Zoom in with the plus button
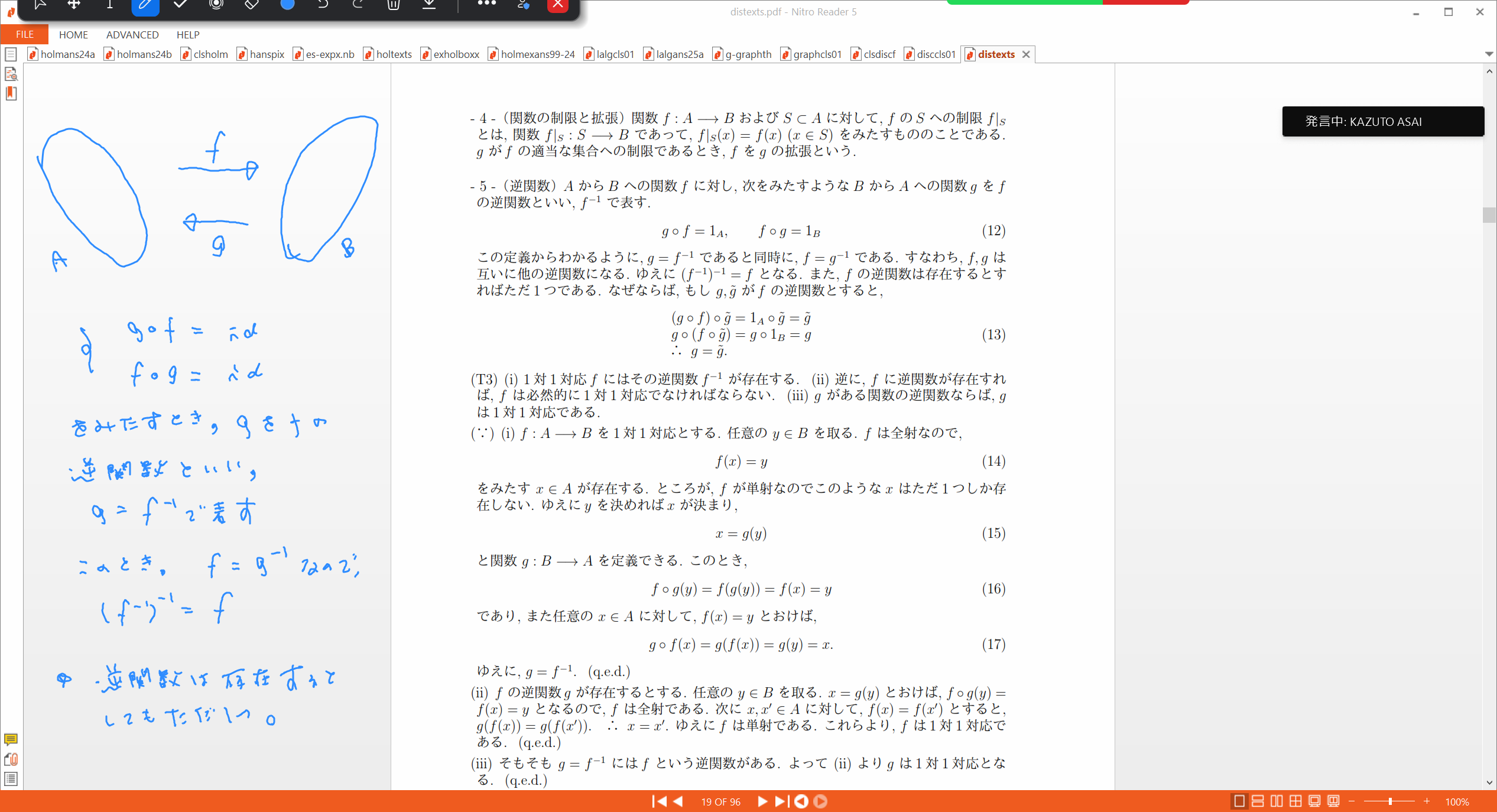 [x=1427, y=801]
